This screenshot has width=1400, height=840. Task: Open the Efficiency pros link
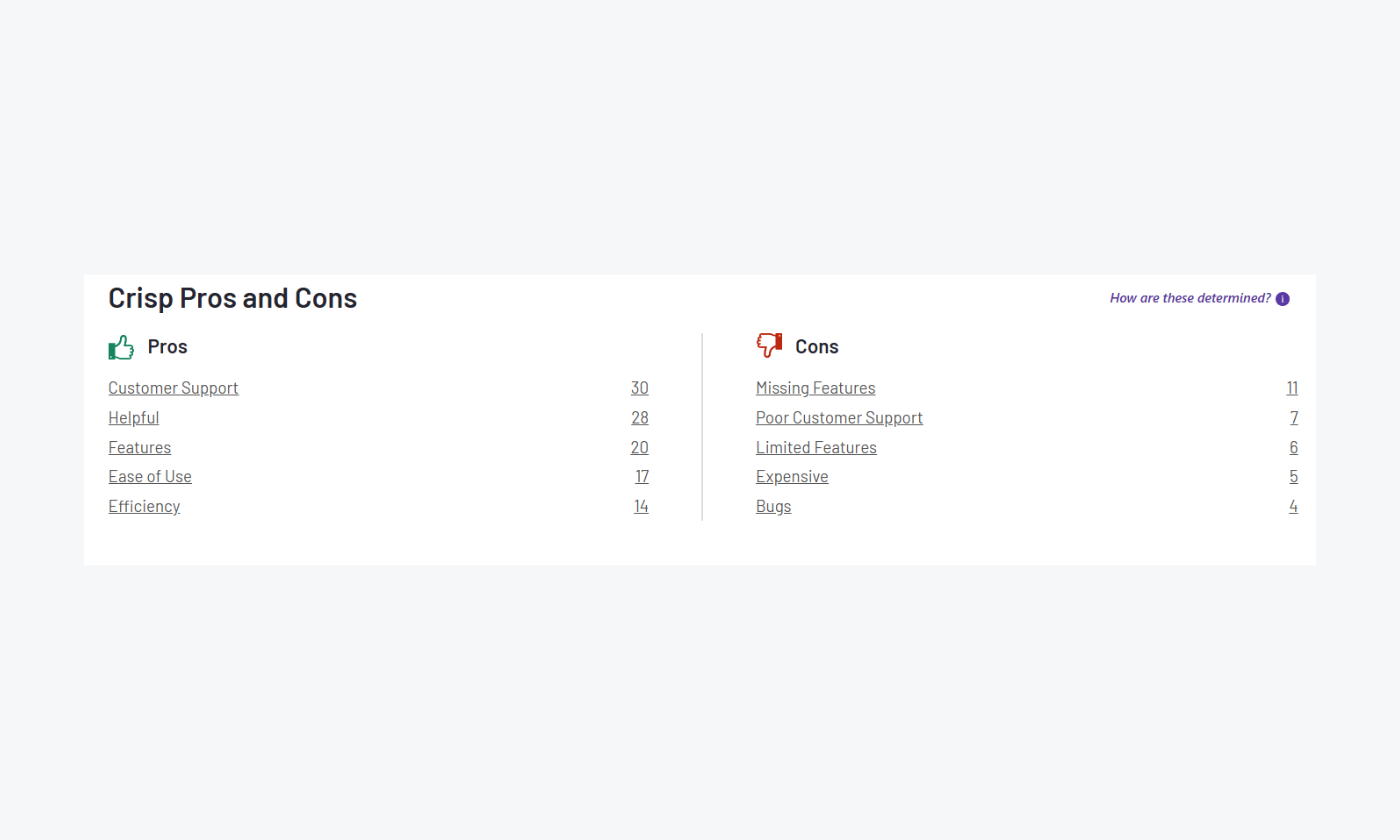[x=144, y=506]
